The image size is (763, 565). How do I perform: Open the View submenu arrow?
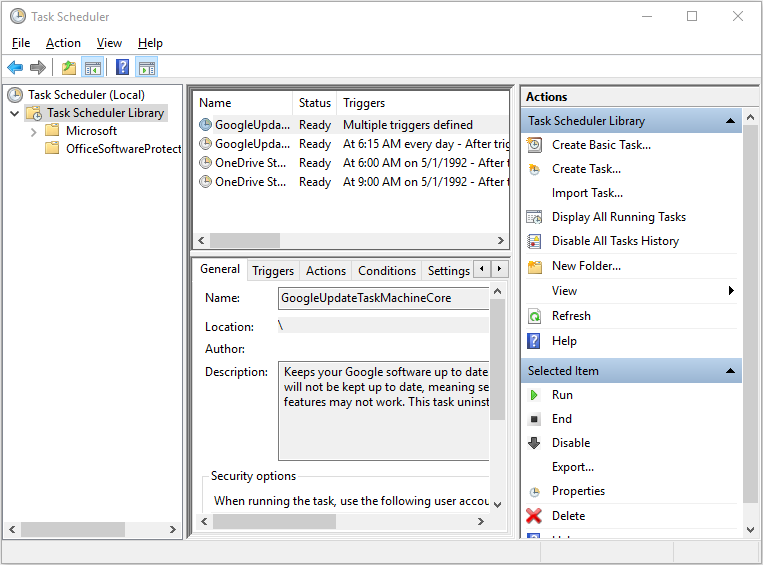click(x=731, y=291)
